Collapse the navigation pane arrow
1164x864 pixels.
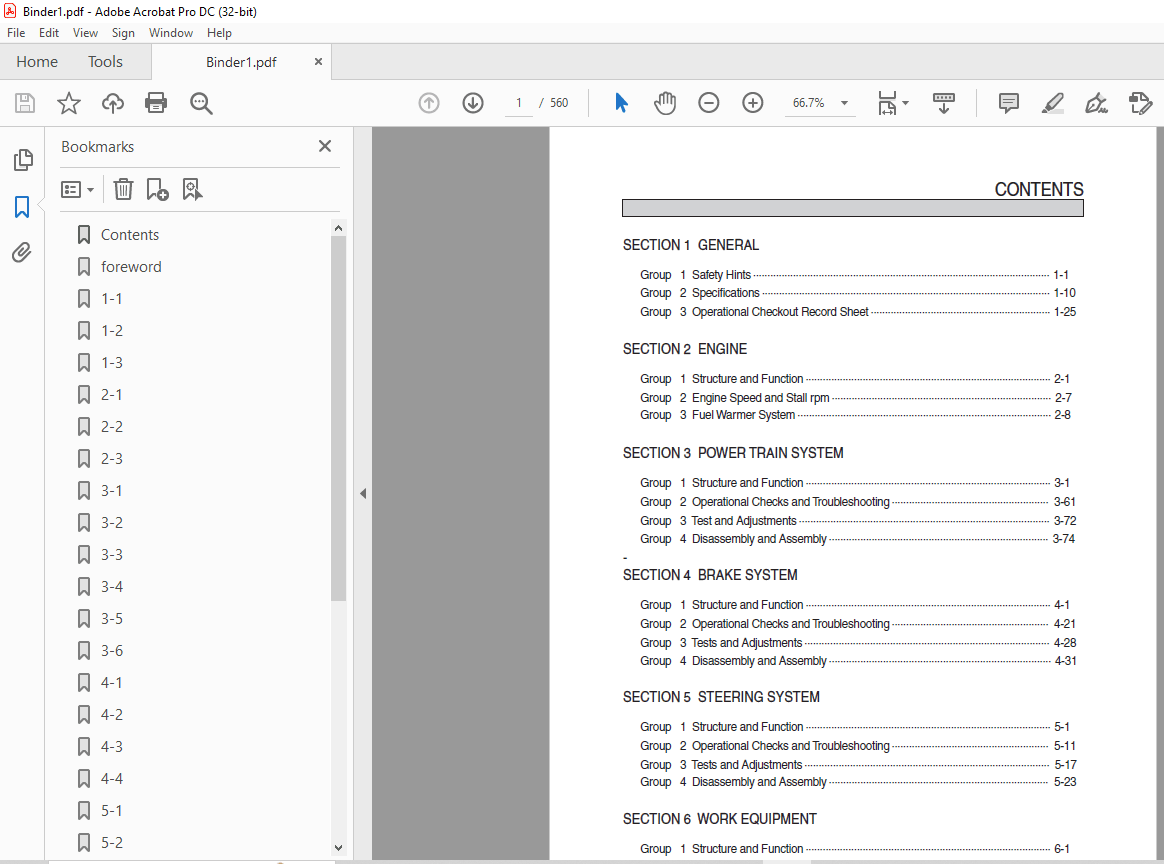363,494
